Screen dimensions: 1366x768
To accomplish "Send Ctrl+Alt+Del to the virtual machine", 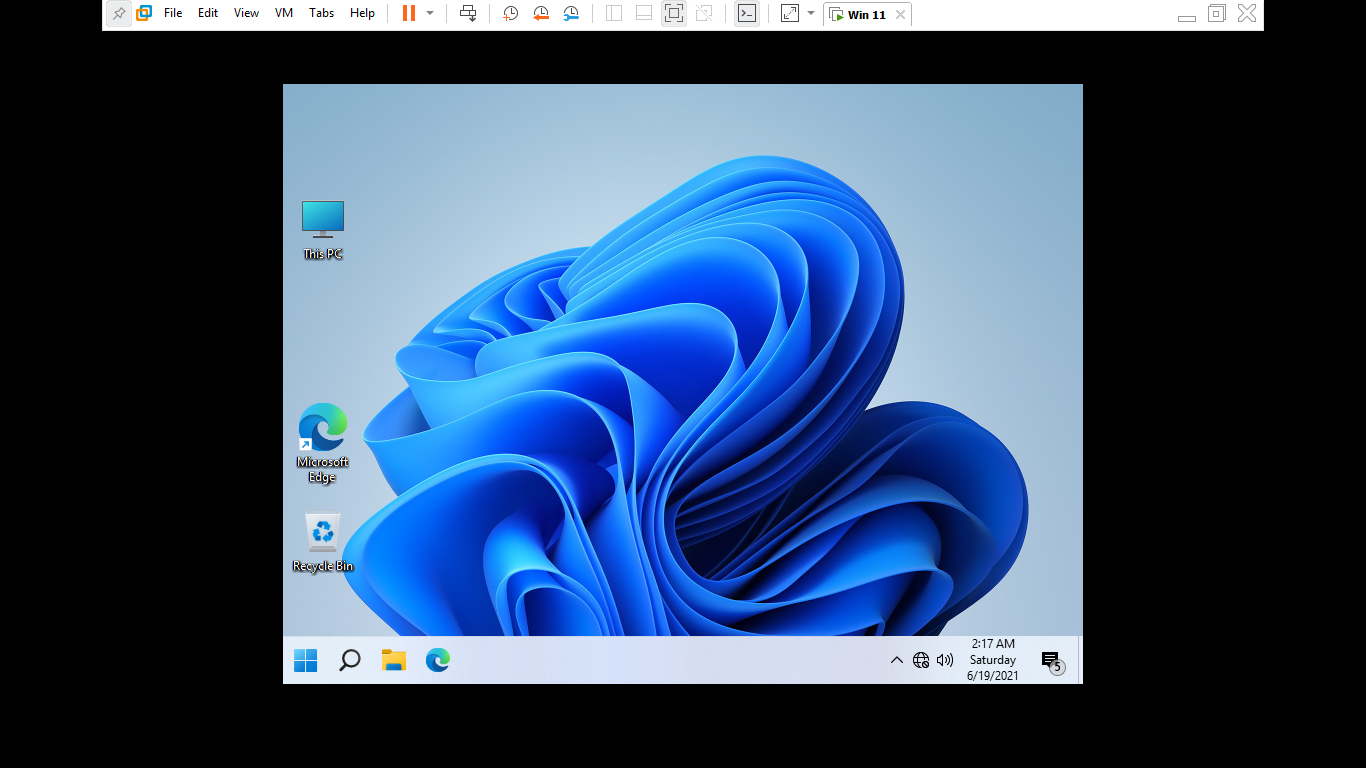I will [x=468, y=14].
